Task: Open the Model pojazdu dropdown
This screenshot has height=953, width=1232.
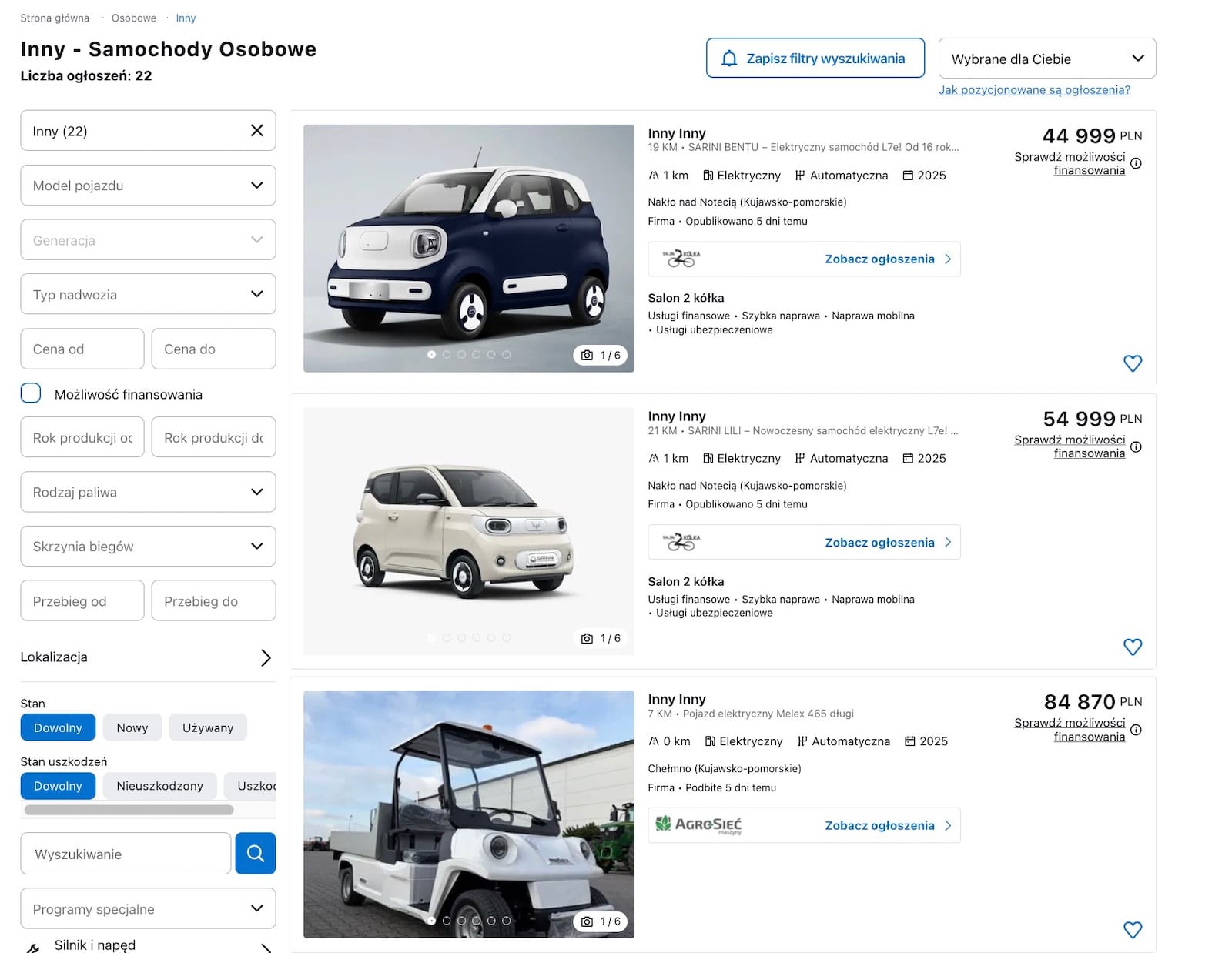Action: [x=148, y=185]
